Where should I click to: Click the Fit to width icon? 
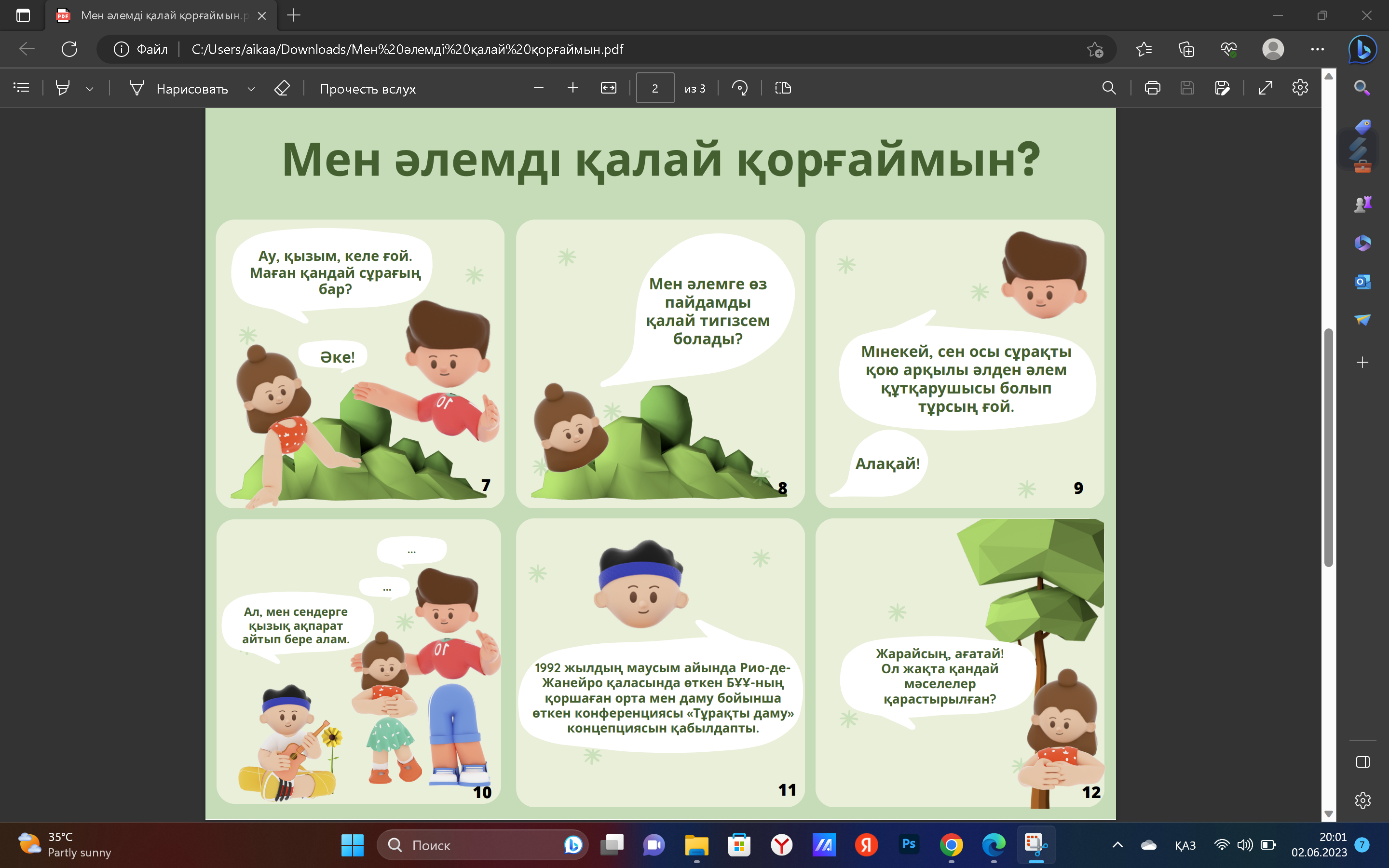(608, 88)
